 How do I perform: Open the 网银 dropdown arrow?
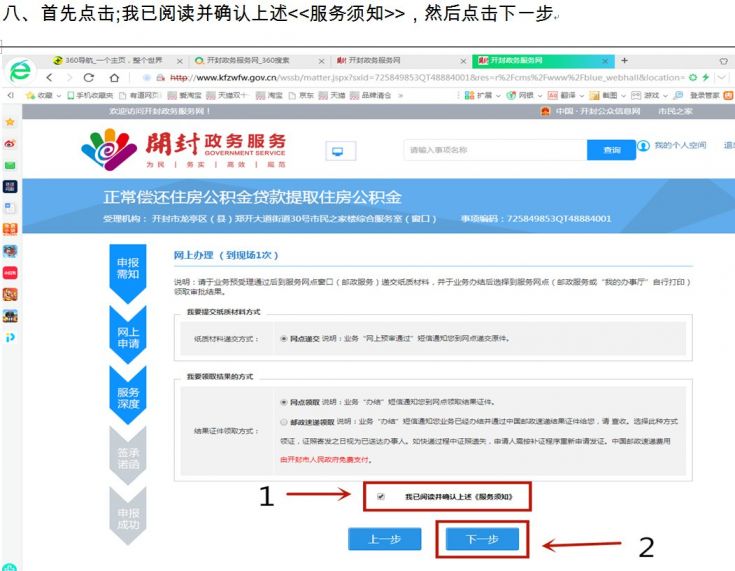540,96
